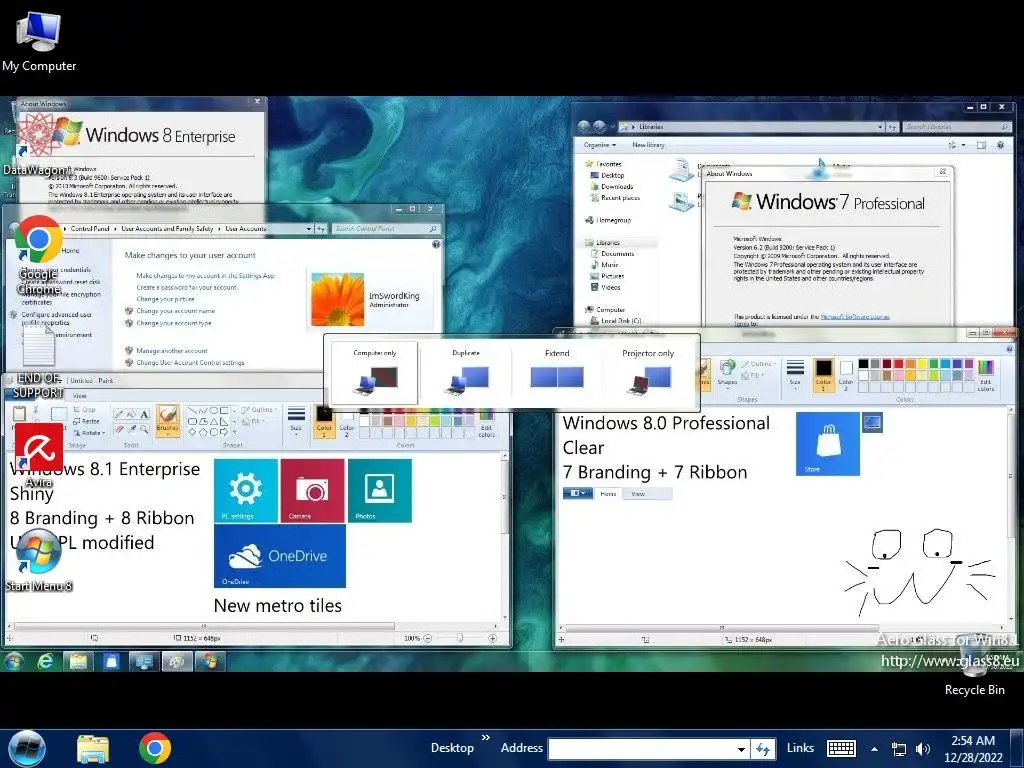Open the Start Menu 8 desktop shortcut
Screen dimensions: 1024x768
(39, 560)
